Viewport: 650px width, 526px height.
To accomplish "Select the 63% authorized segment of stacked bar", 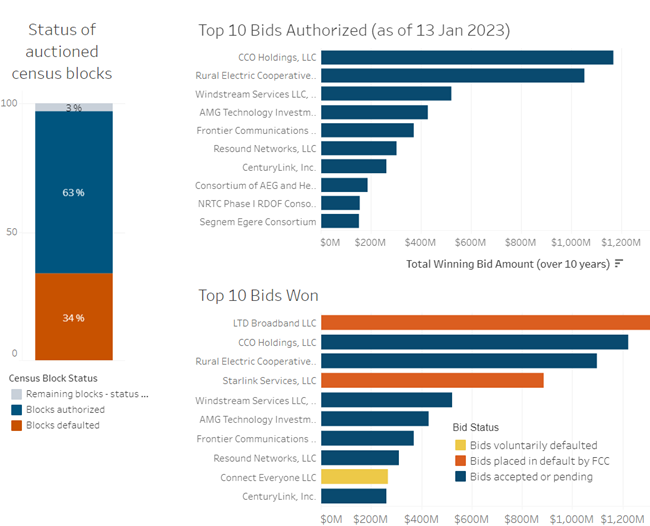I will tap(74, 192).
